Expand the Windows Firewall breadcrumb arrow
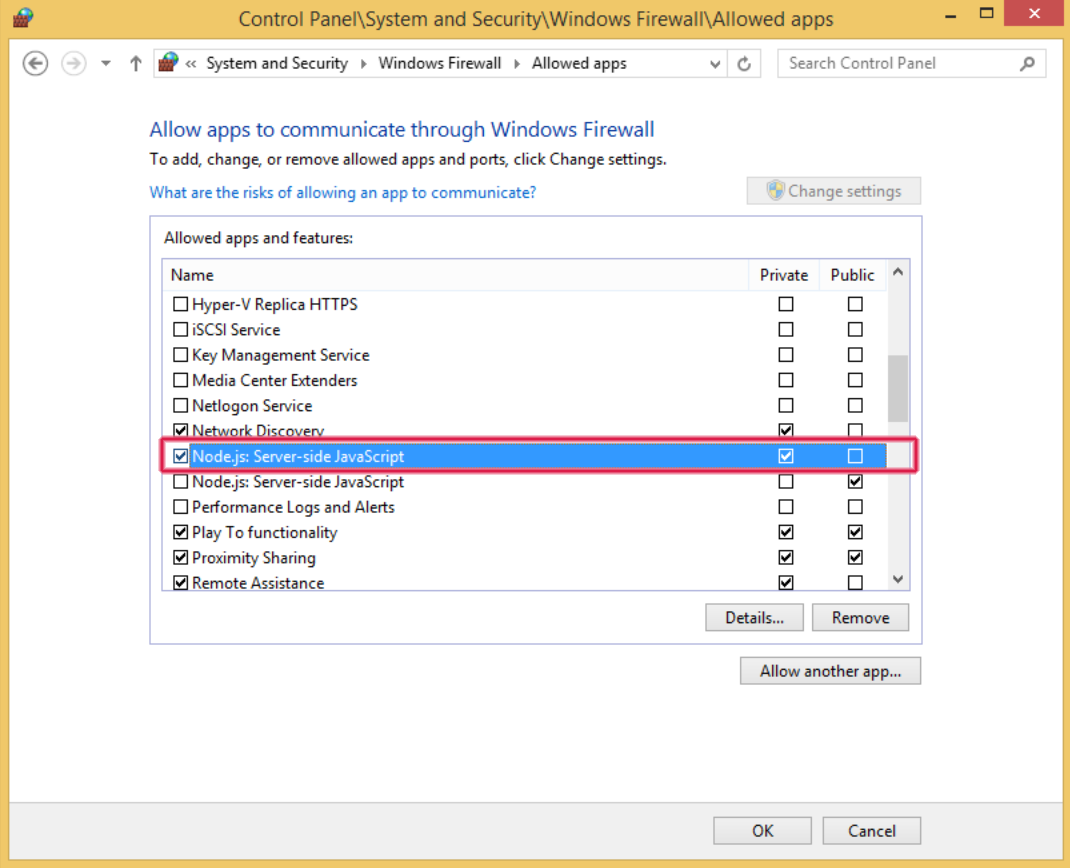The width and height of the screenshot is (1070, 868). tap(517, 63)
